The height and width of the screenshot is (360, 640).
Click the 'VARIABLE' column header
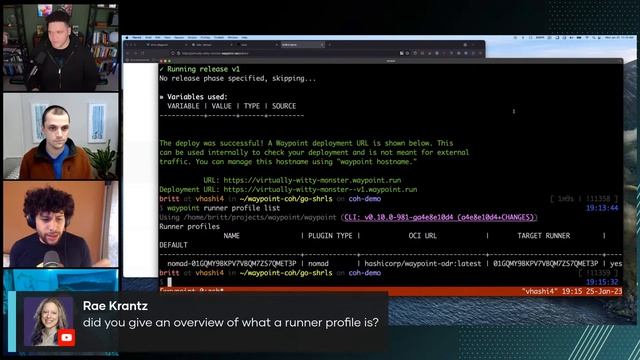pos(183,106)
